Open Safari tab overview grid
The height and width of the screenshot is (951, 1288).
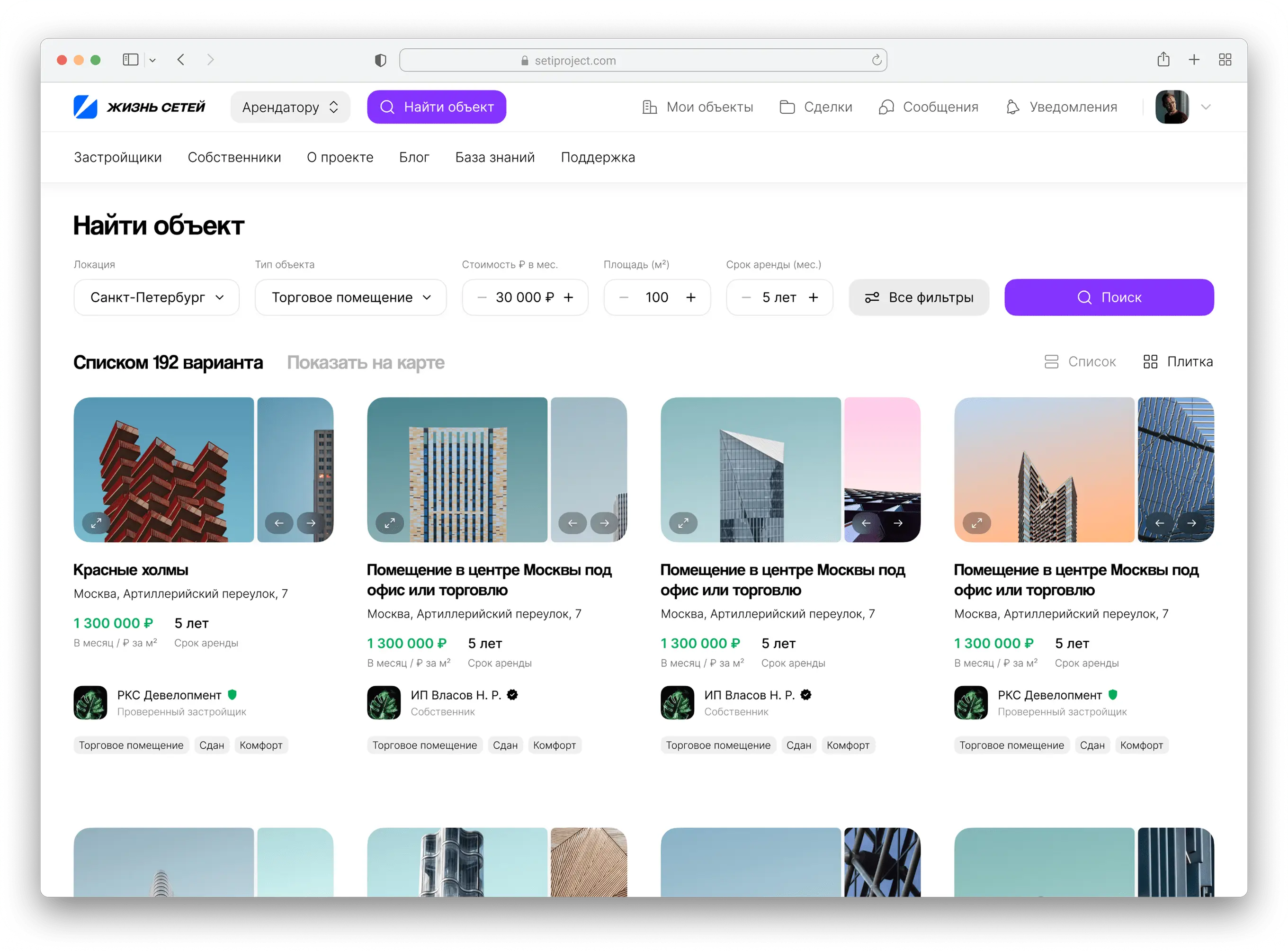[1225, 60]
